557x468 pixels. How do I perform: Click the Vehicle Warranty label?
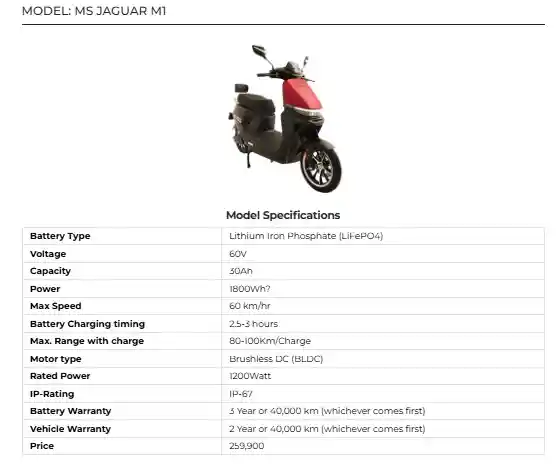click(x=70, y=429)
